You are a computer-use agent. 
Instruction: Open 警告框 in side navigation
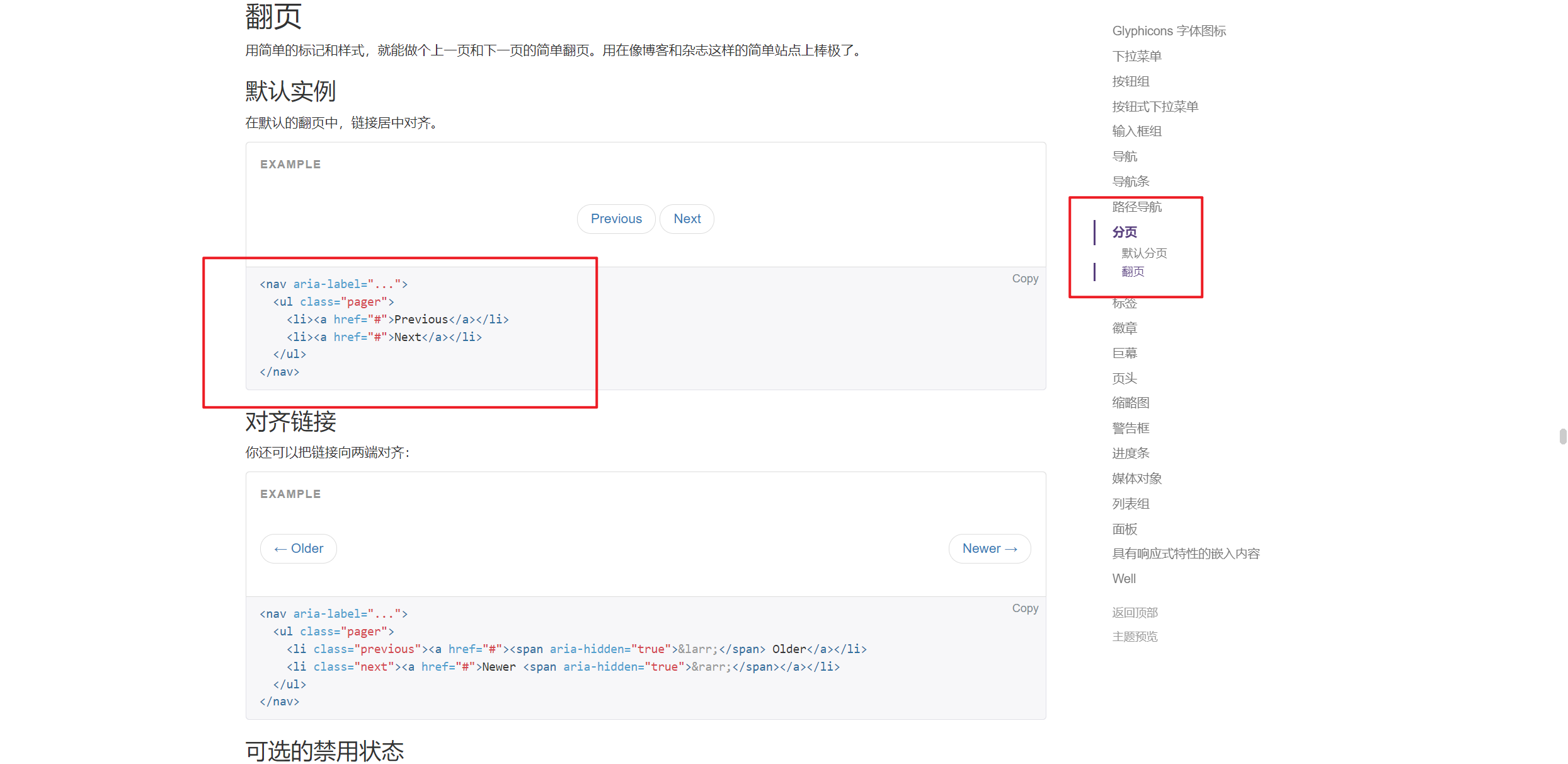[1131, 428]
